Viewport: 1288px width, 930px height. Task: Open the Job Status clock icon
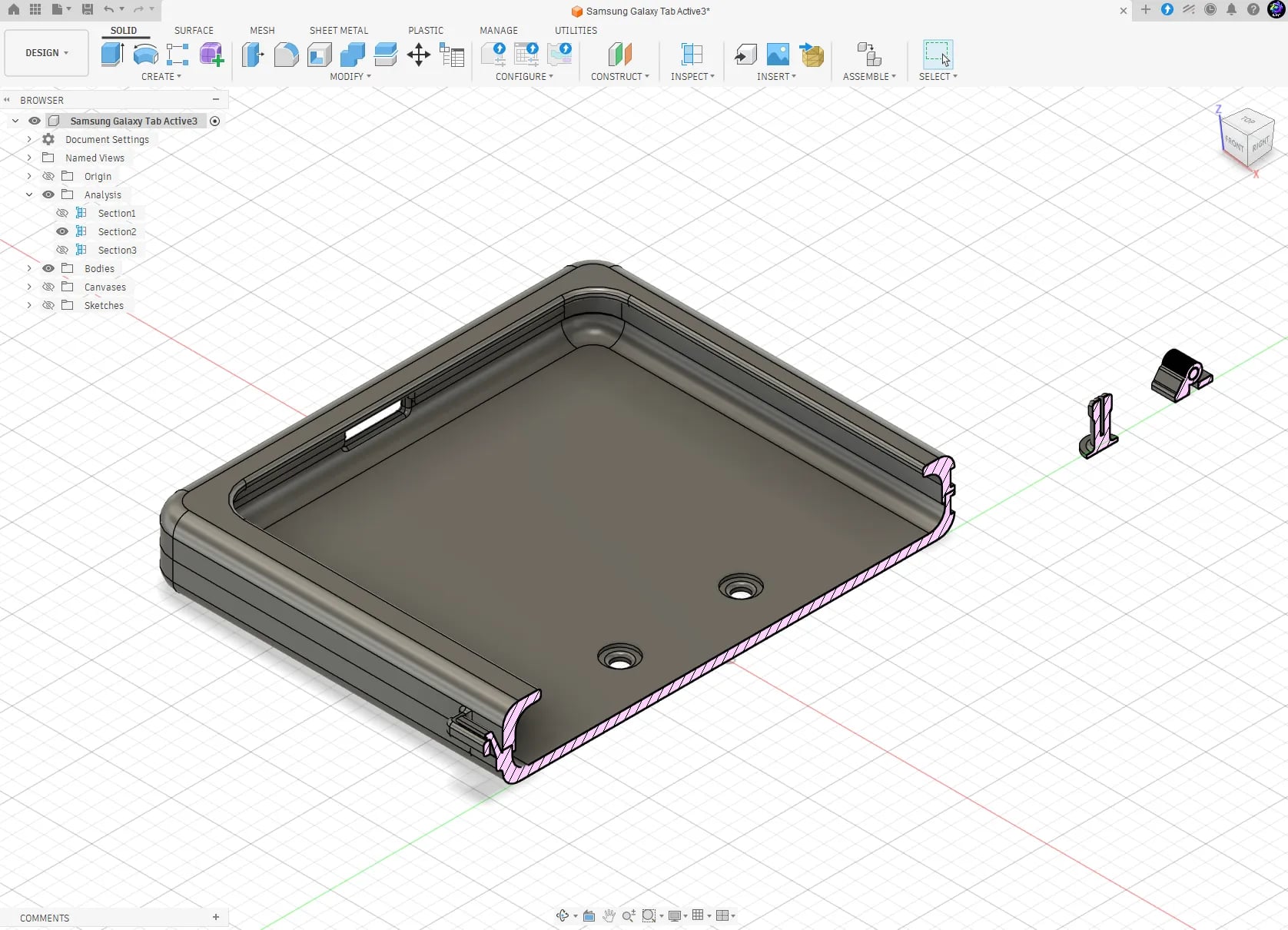coord(1210,10)
